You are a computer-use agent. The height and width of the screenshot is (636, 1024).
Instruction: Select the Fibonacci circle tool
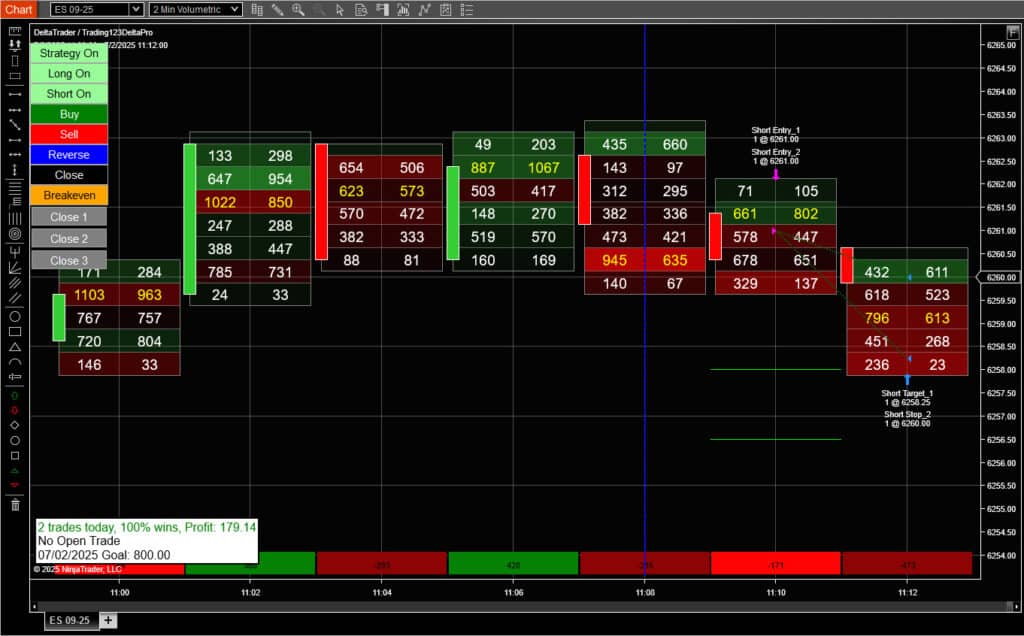(15, 234)
